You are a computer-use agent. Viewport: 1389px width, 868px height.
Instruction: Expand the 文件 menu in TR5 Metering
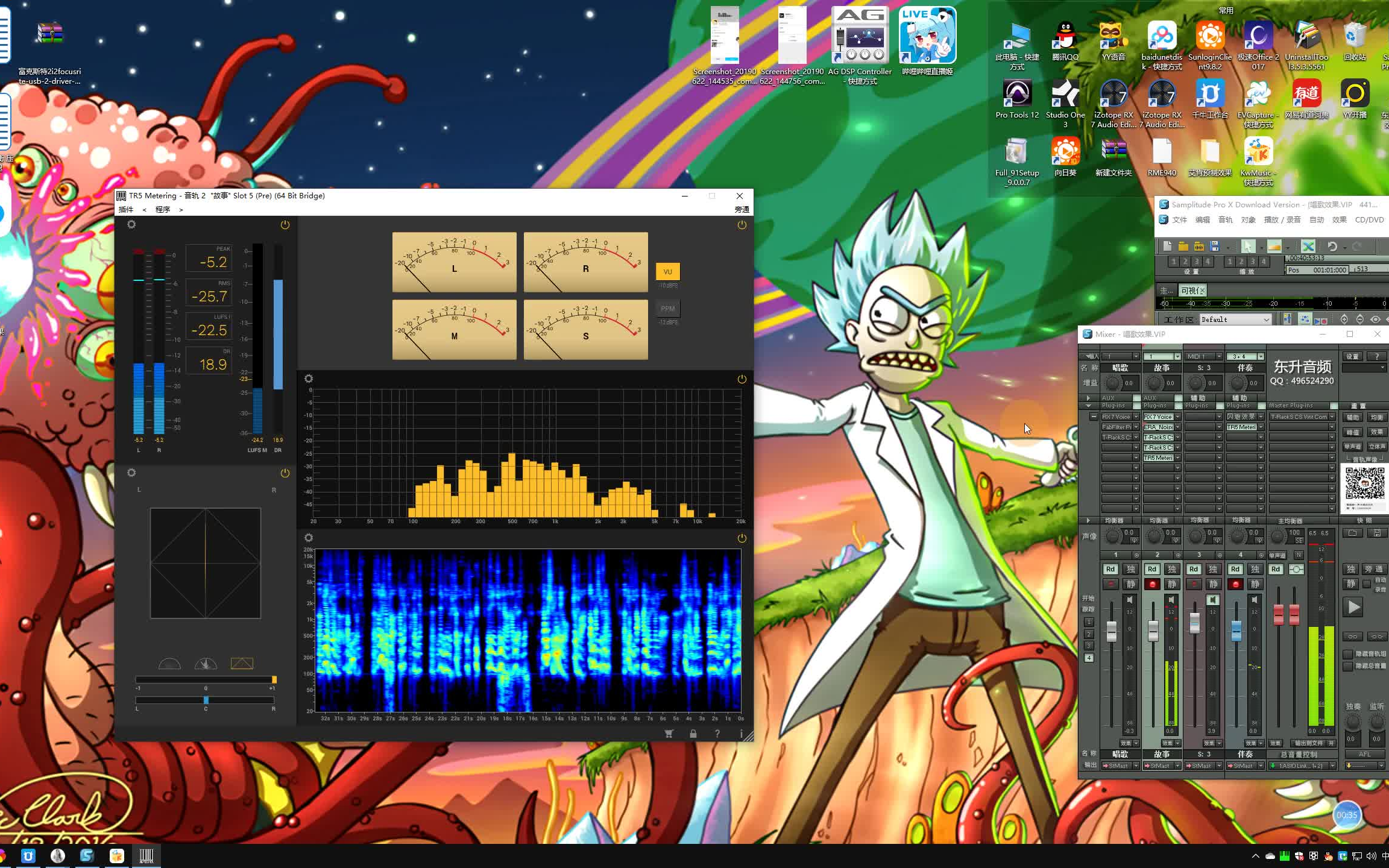125,209
